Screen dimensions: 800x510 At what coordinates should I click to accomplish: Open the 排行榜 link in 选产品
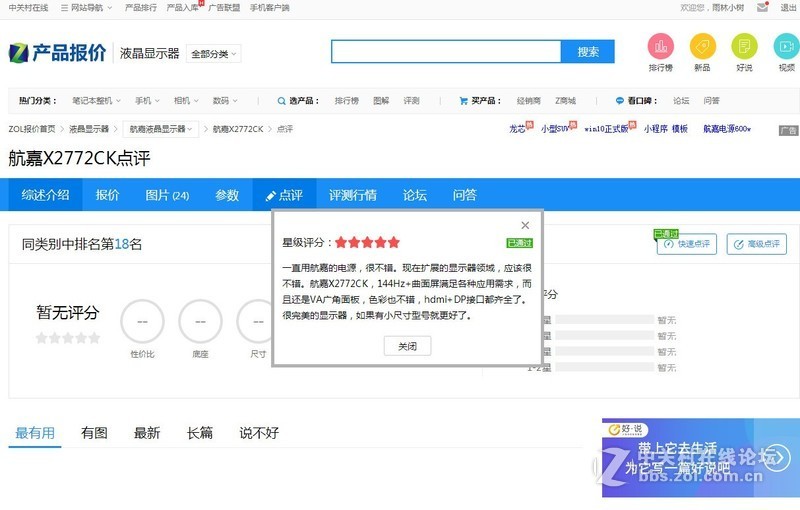tap(346, 101)
